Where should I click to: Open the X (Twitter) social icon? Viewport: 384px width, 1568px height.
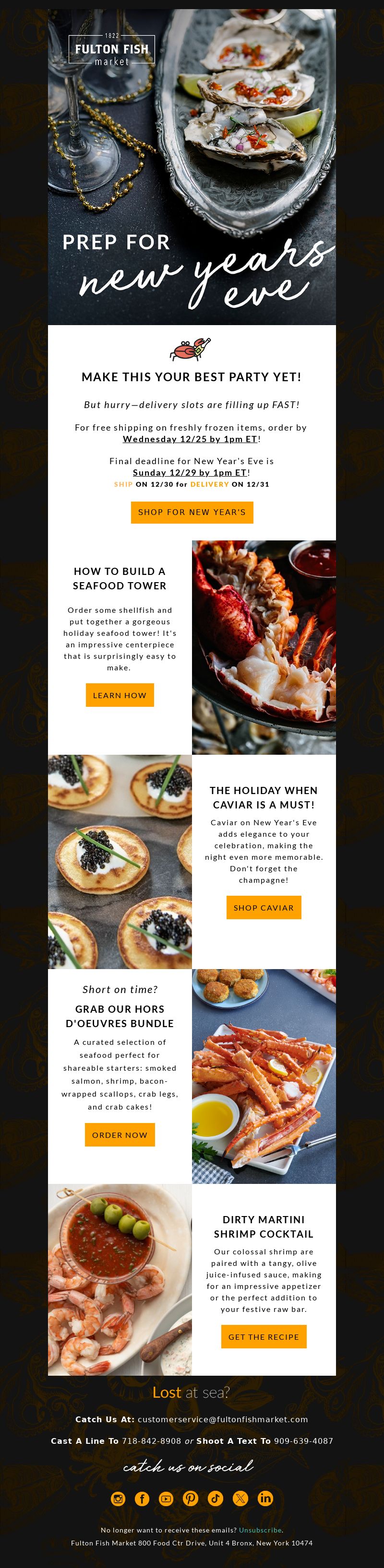click(241, 1498)
